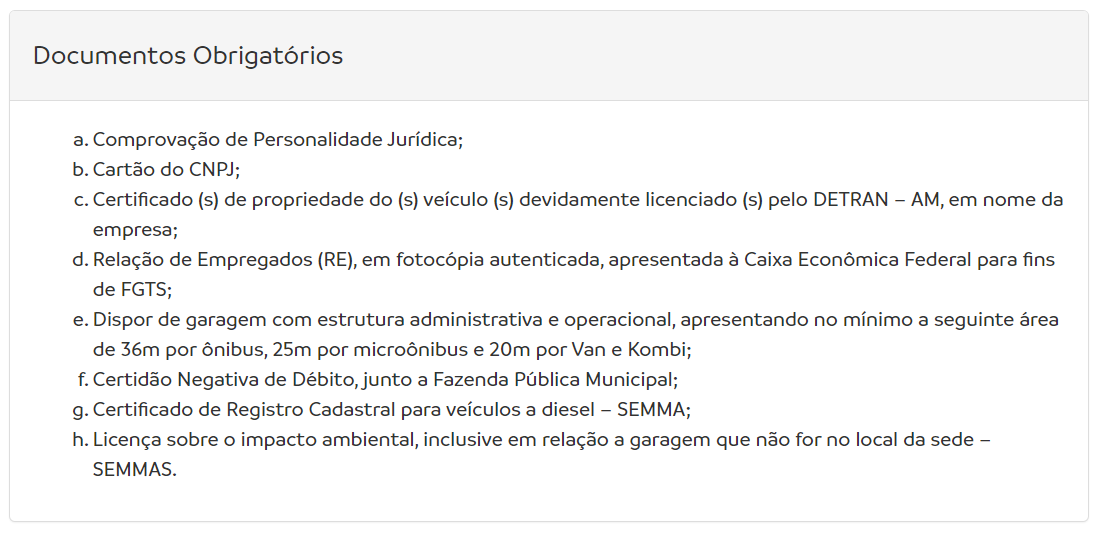Click the list marker letter 'h.'
Screen dimensions: 1104x540
[x=80, y=440]
